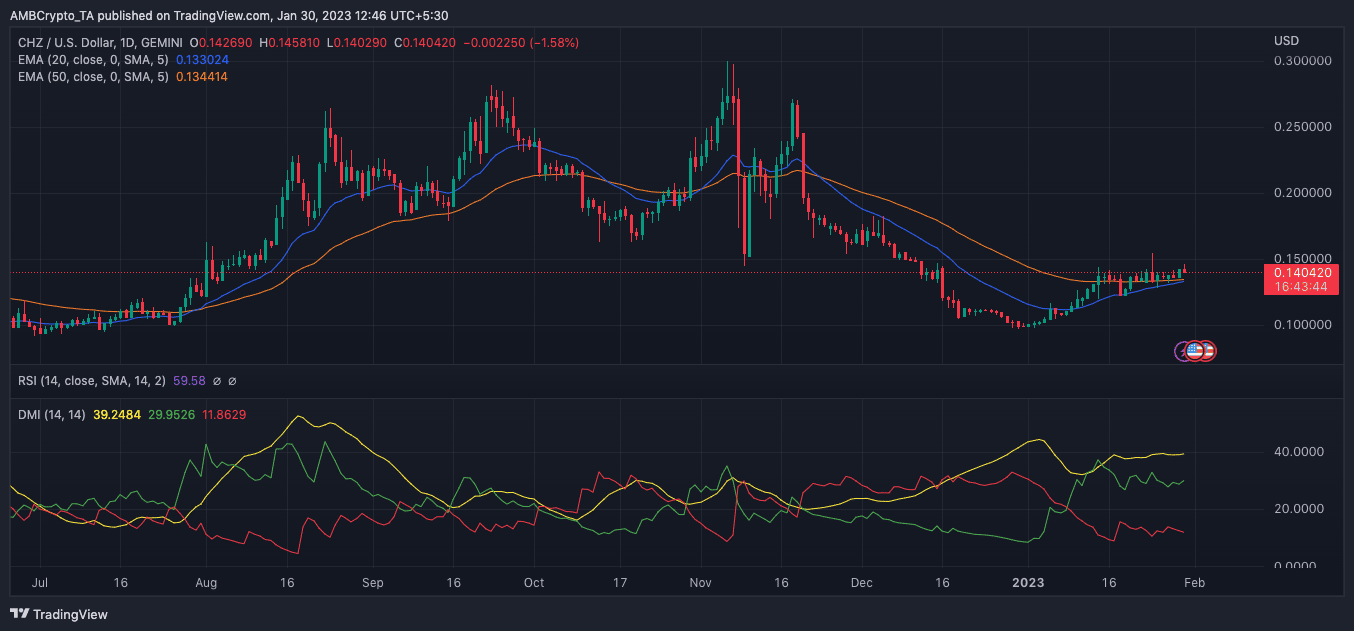Viewport: 1354px width, 631px height.
Task: Click the EMA 20 value 0.133024
Action: [x=203, y=59]
